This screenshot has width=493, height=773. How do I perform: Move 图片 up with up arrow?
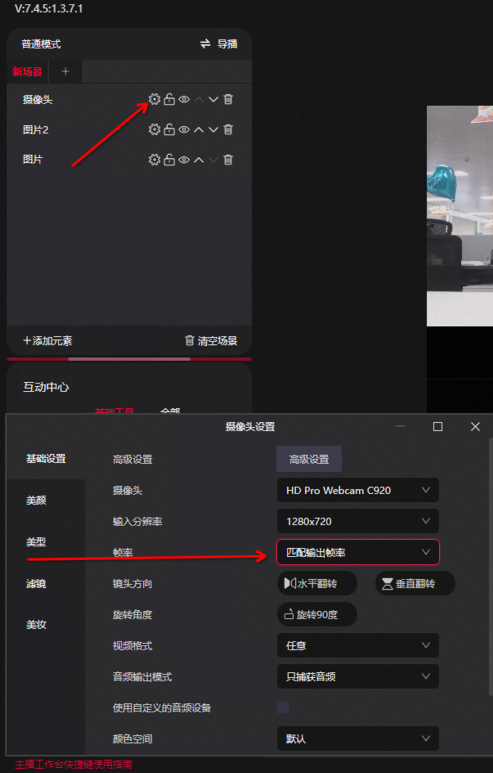coord(199,160)
